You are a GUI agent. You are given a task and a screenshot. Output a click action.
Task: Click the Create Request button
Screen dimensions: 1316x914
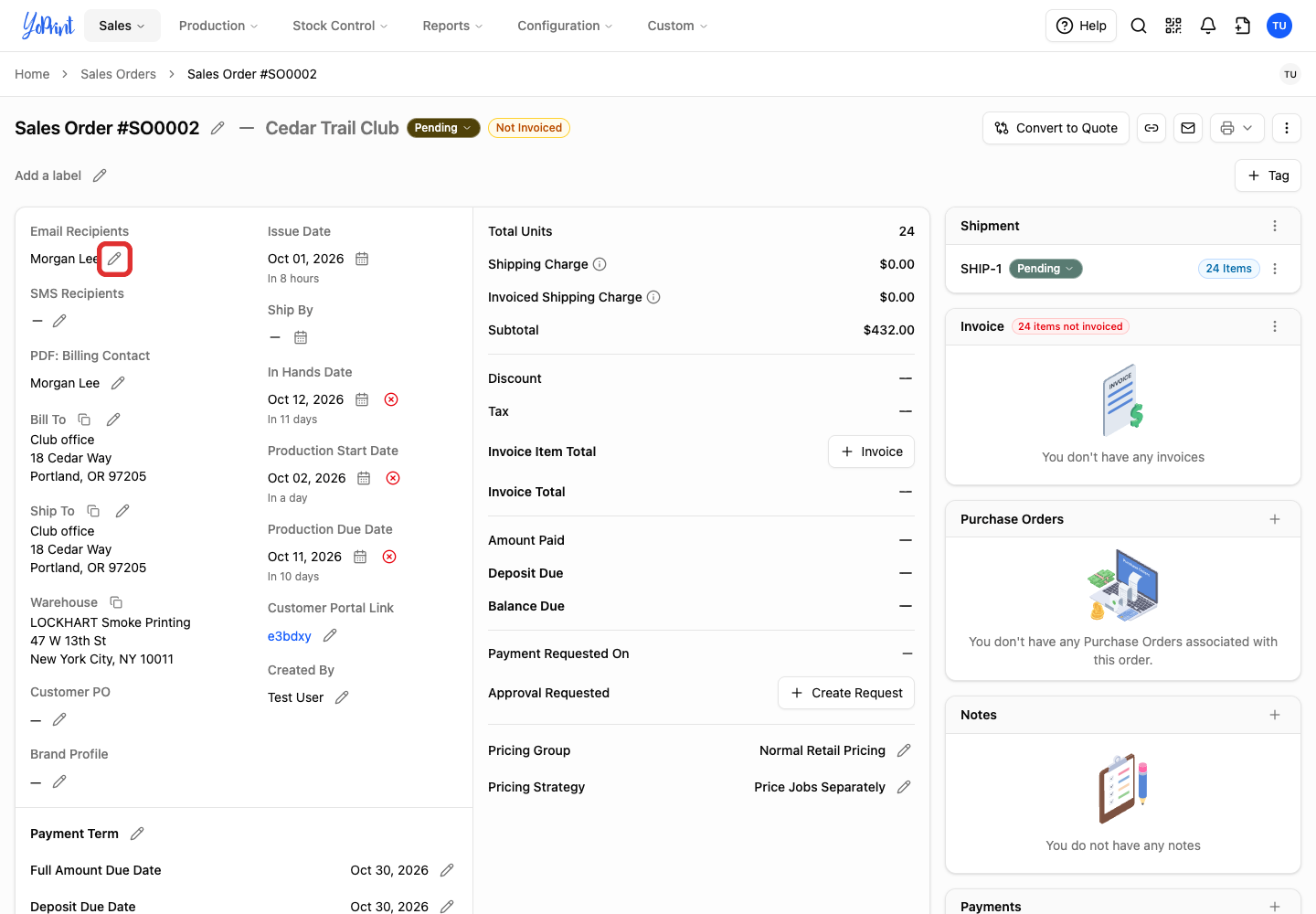click(x=846, y=693)
